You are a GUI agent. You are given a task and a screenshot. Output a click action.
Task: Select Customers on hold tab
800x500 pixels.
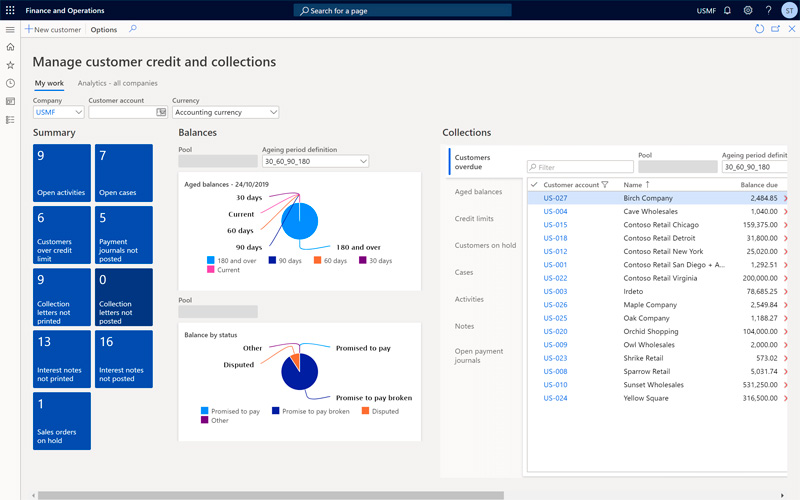[x=485, y=245]
